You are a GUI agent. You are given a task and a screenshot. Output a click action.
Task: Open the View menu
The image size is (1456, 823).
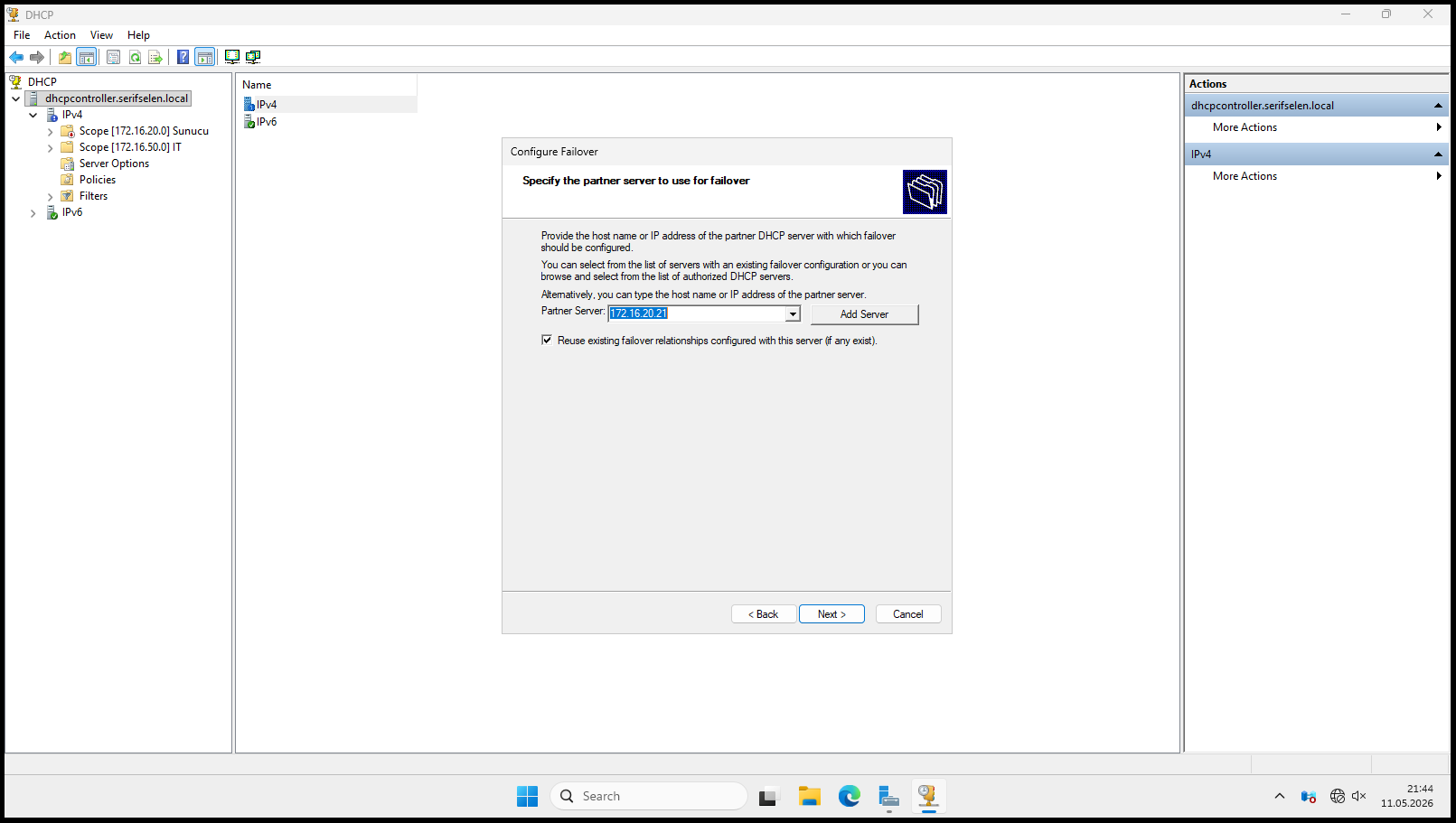click(x=101, y=35)
